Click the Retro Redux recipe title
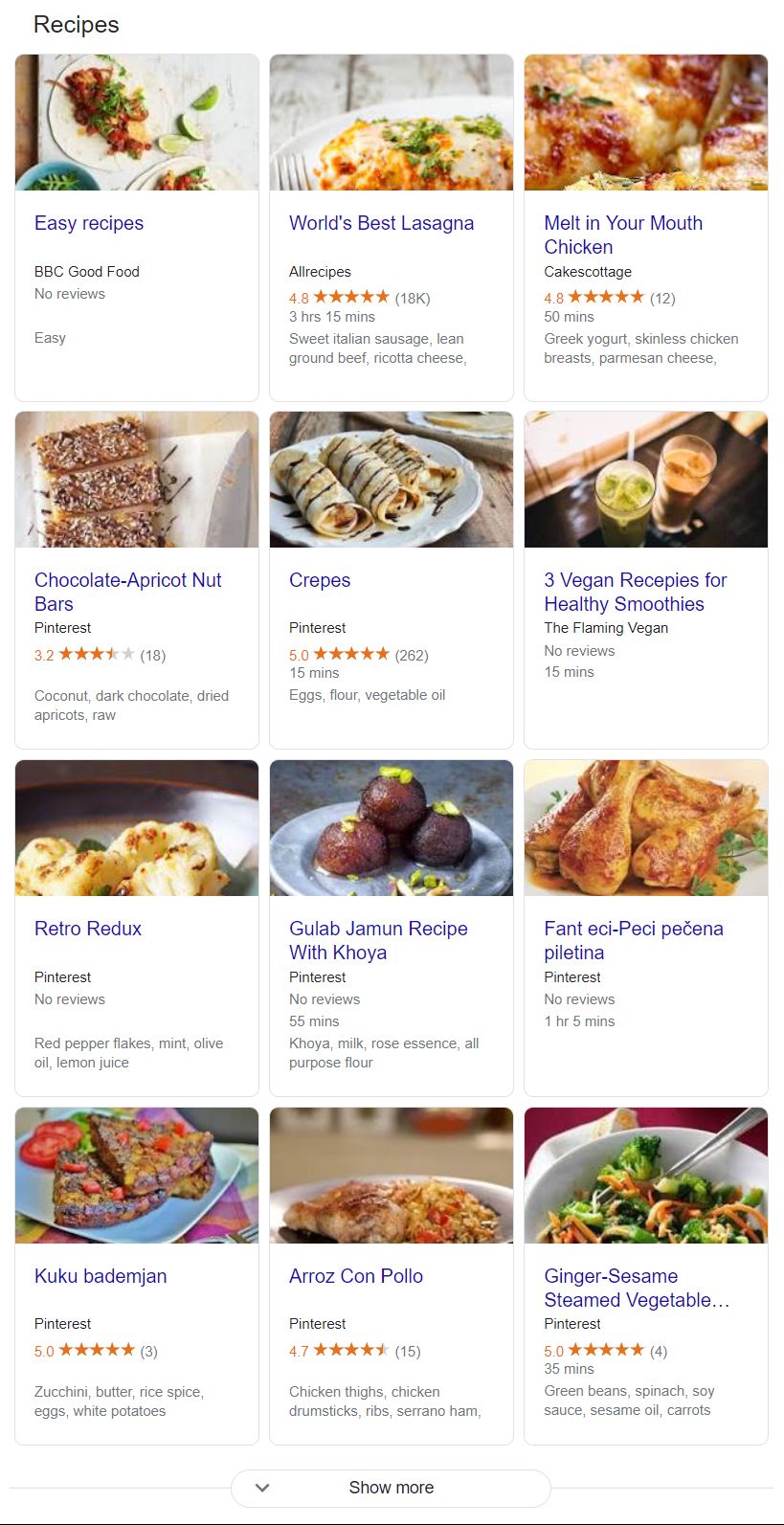This screenshot has width=784, height=1525. tap(88, 929)
